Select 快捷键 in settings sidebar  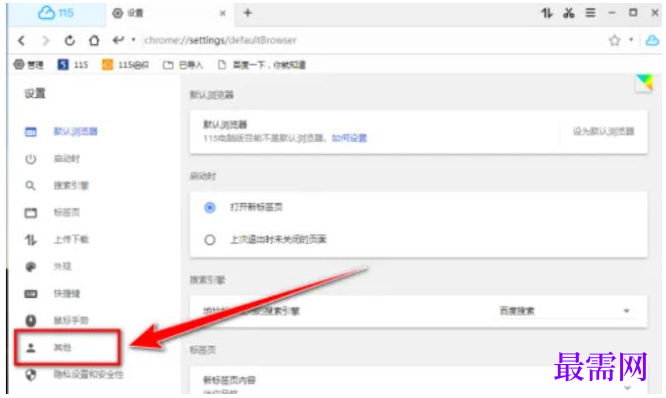[x=66, y=294]
